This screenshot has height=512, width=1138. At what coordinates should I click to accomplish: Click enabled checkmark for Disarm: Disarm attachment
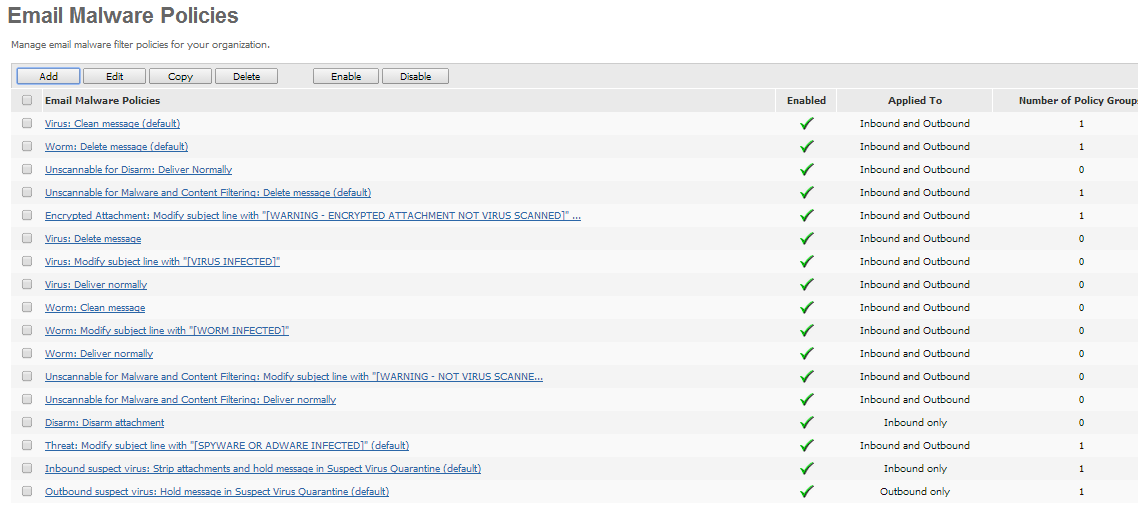tap(806, 423)
